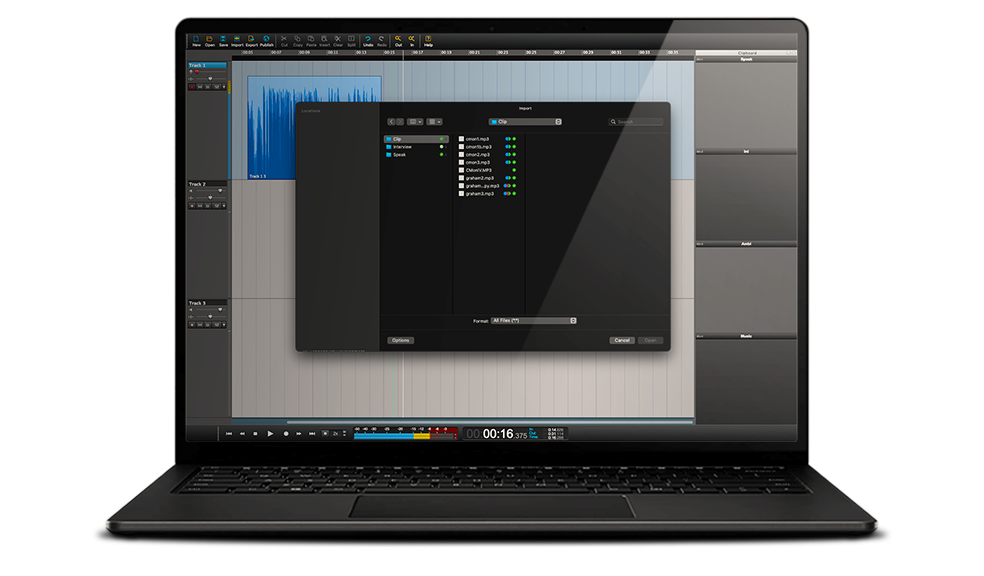The width and height of the screenshot is (984, 576).
Task: Select the Interview folder
Action: tap(416, 147)
